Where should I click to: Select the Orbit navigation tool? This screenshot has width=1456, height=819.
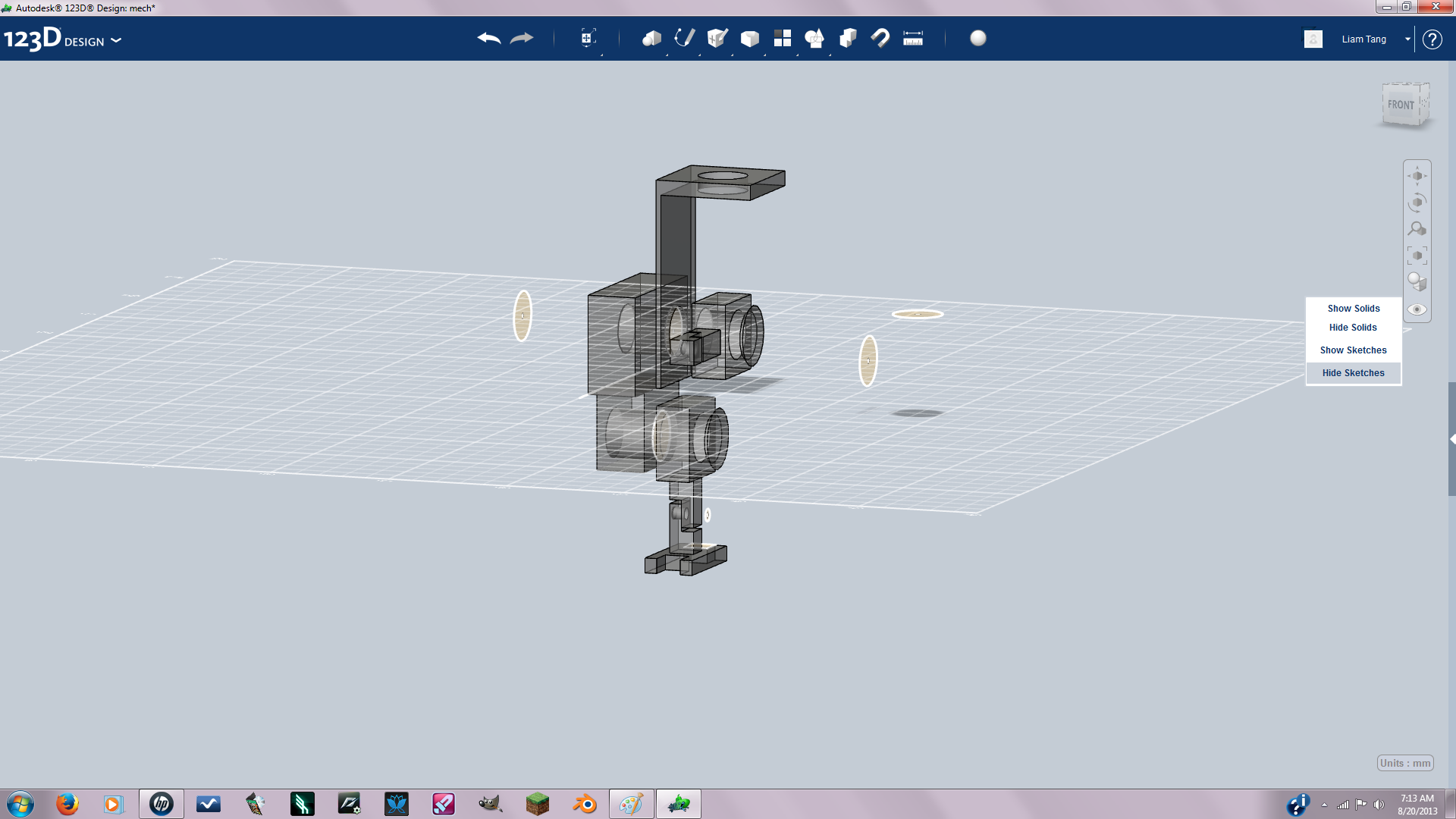pos(1417,202)
